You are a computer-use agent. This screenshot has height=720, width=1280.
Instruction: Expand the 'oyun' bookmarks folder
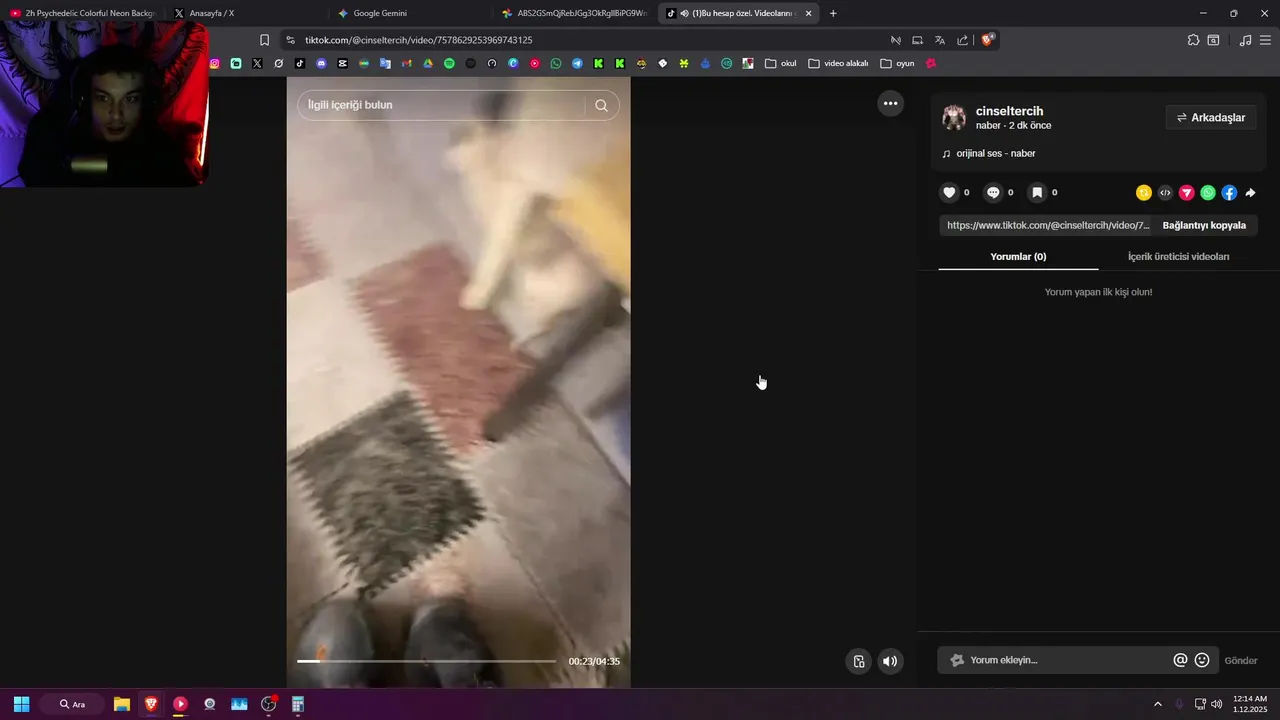point(897,63)
